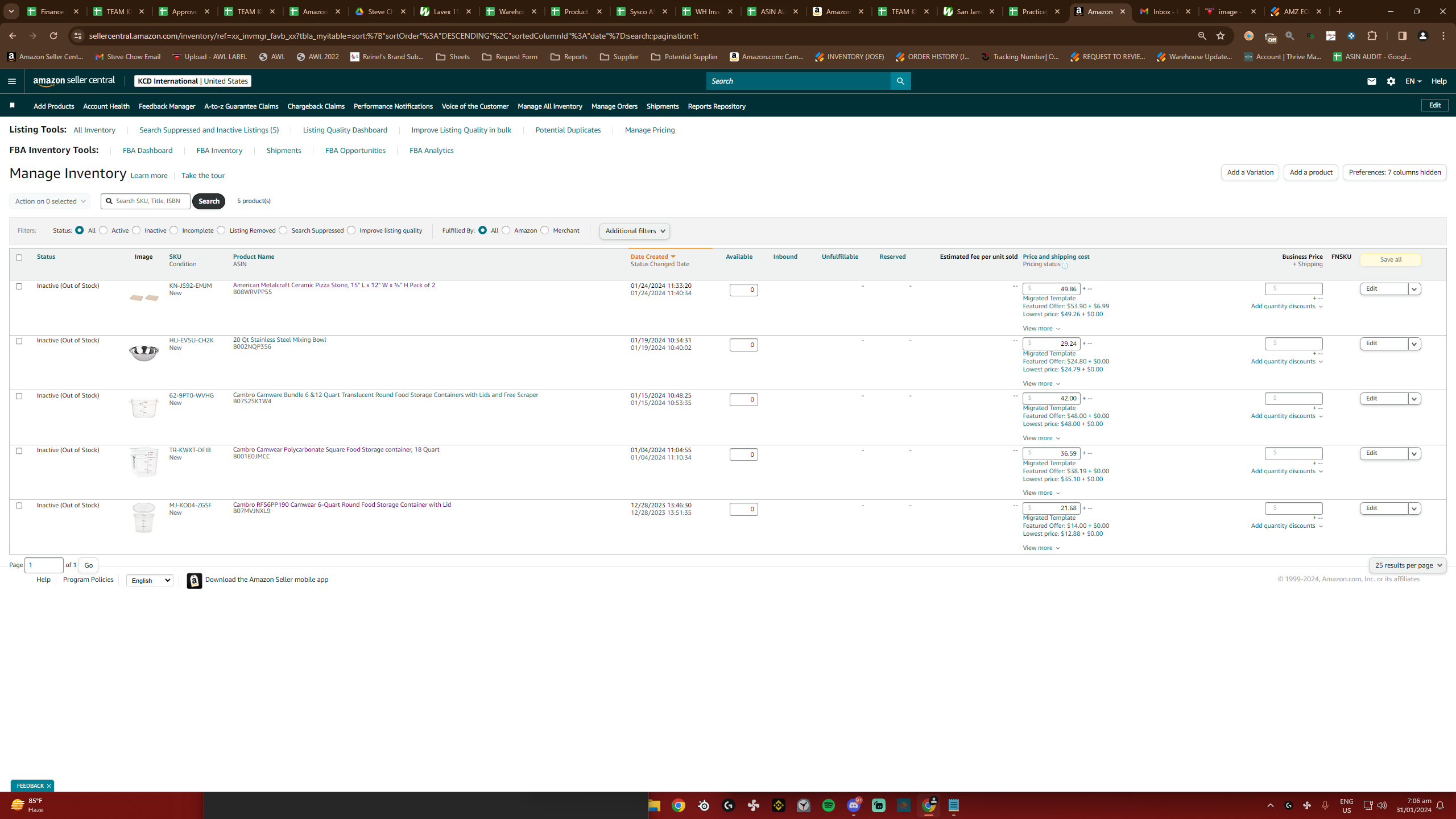Click the Pricing status info icon

(x=1065, y=266)
